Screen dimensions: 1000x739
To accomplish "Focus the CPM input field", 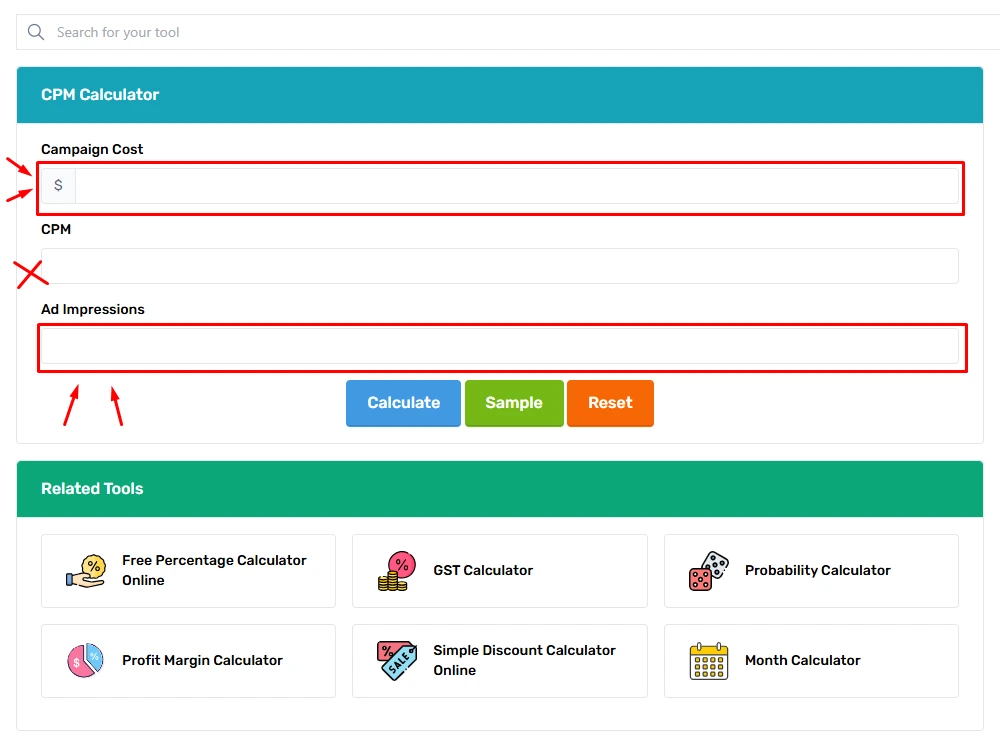I will (x=500, y=266).
